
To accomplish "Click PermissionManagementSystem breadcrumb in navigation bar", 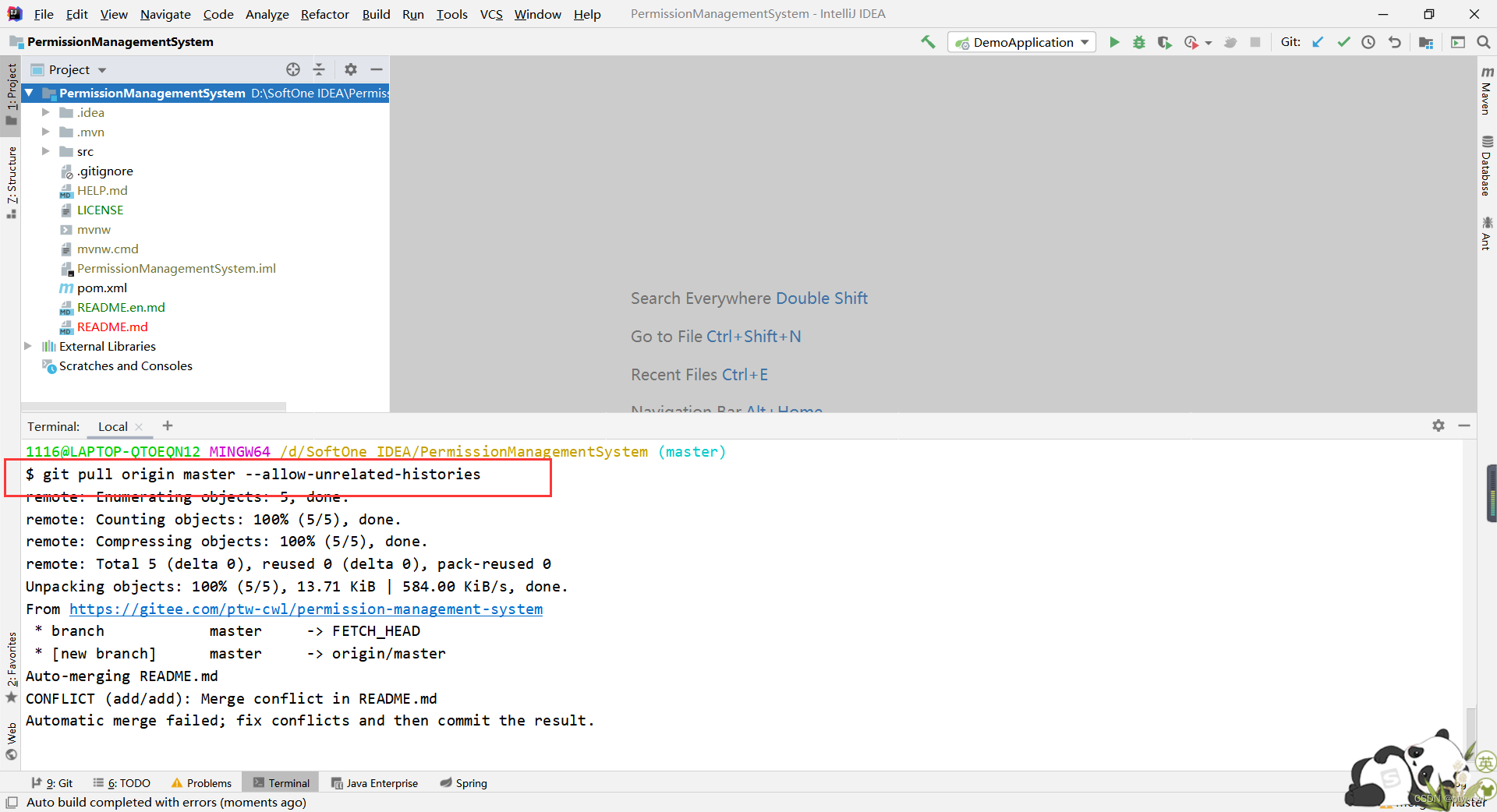I will click(120, 42).
